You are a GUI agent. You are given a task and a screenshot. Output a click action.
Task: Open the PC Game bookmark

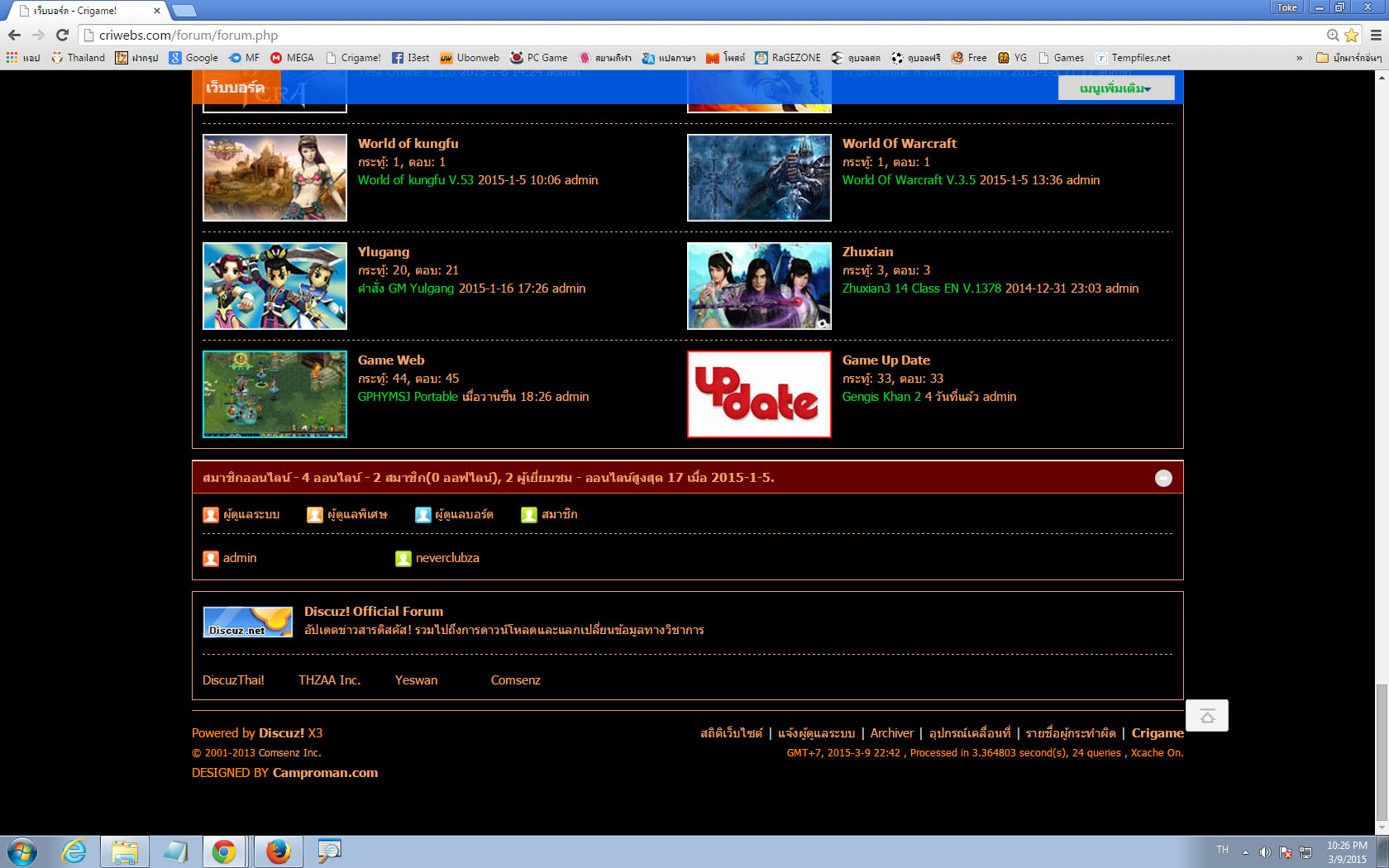pyautogui.click(x=539, y=58)
